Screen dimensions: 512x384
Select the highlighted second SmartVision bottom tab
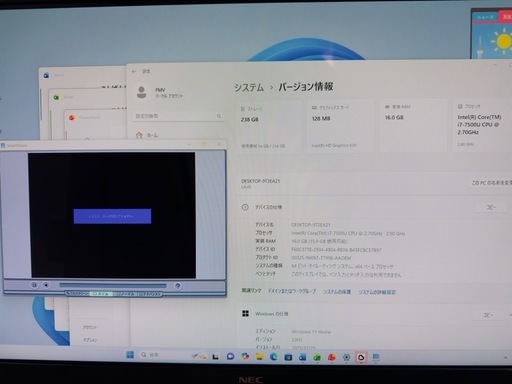tap(101, 294)
